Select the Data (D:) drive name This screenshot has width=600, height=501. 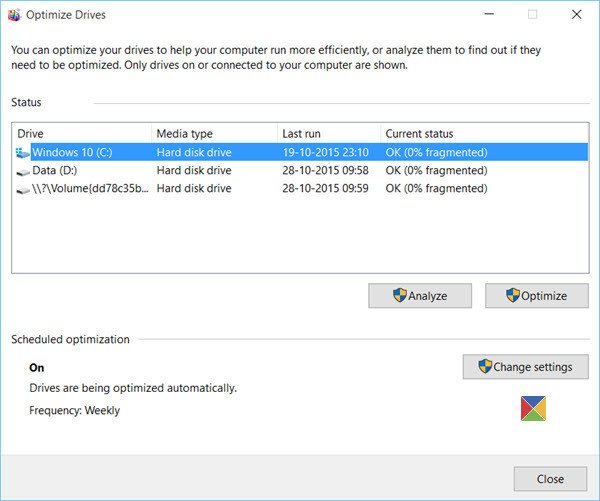tap(55, 170)
